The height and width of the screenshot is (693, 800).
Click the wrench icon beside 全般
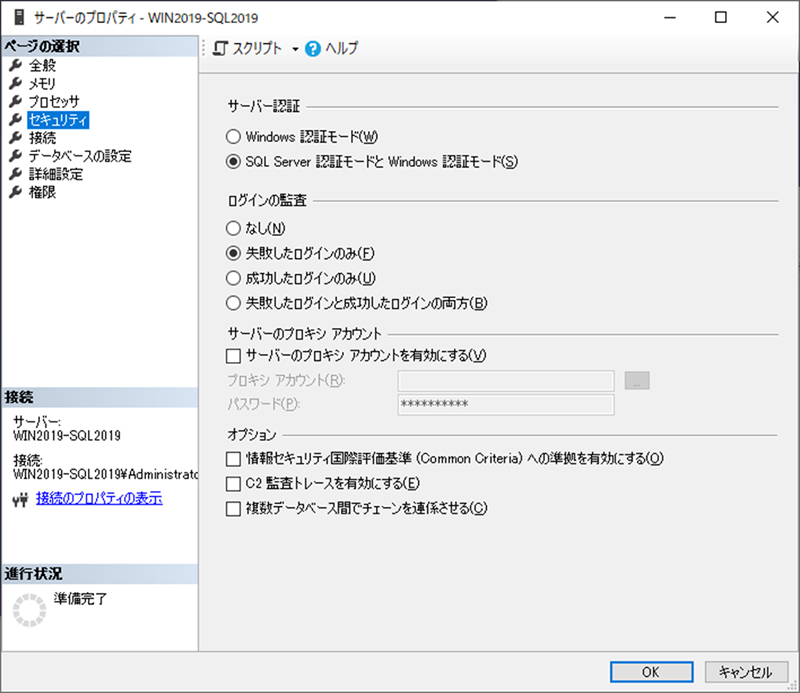pos(16,66)
